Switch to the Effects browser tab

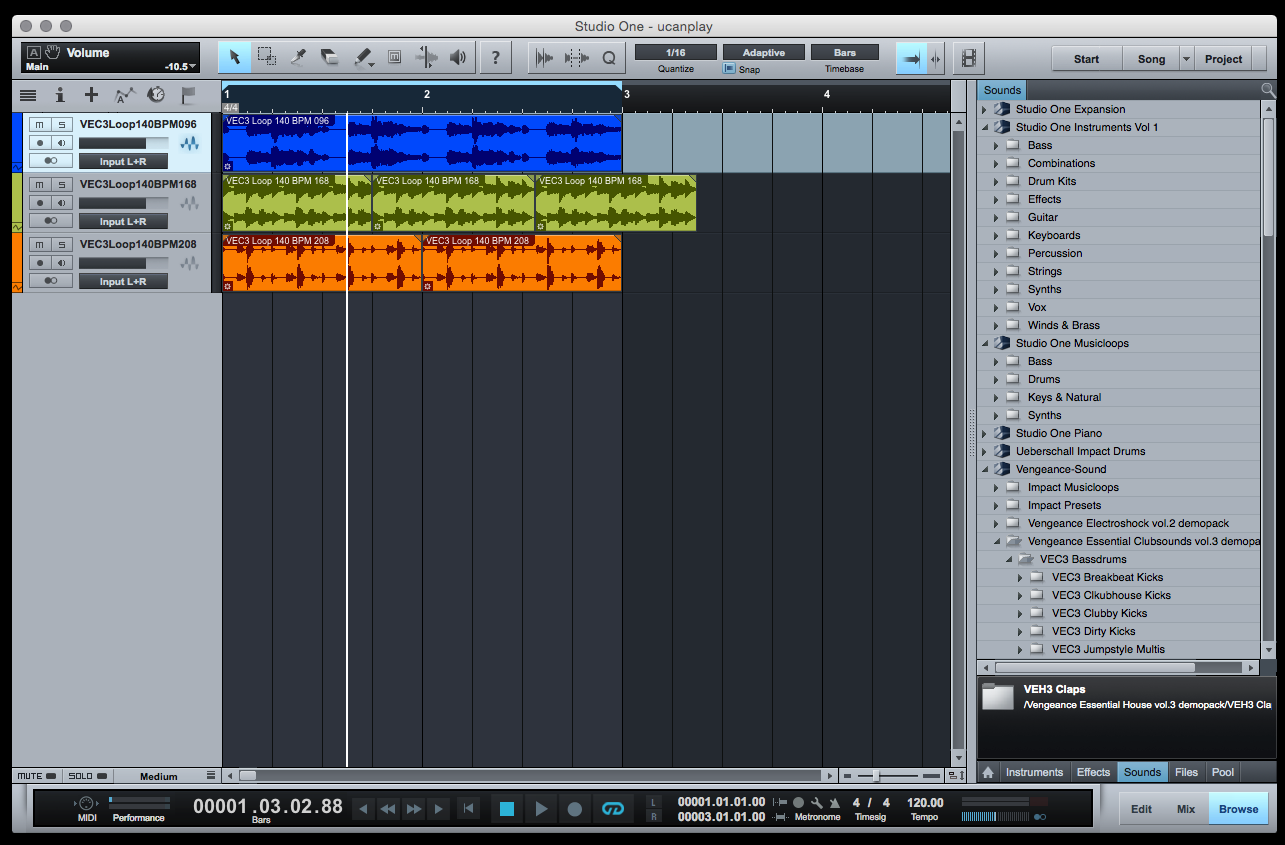tap(1093, 772)
